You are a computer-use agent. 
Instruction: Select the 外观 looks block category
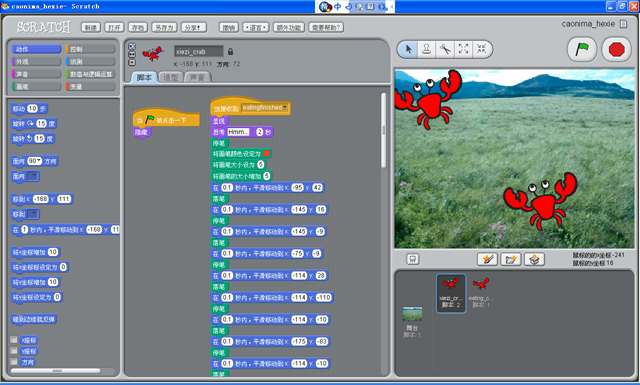[x=36, y=62]
